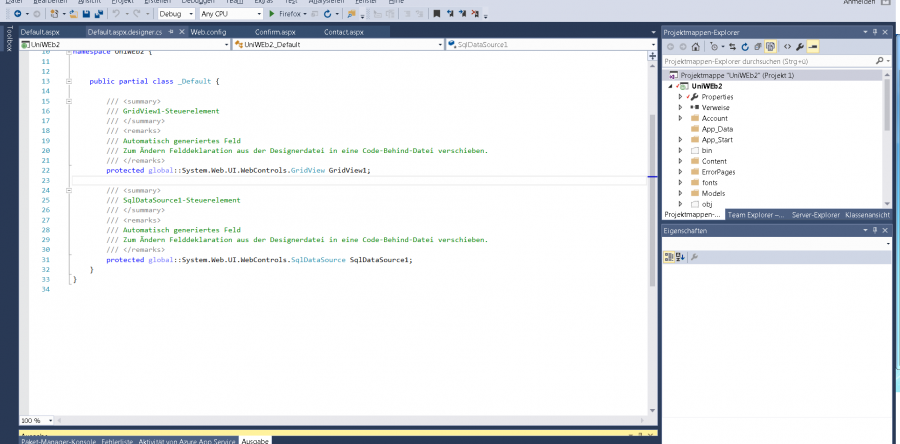Image resolution: width=900 pixels, height=444 pixels.
Task: Expand the Account folder
Action: (680, 118)
